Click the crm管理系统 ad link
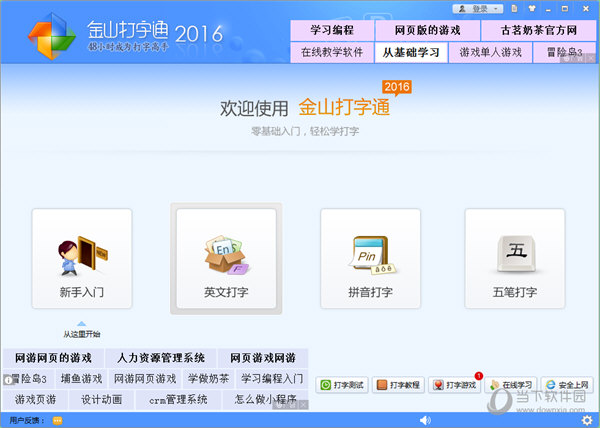 point(178,400)
